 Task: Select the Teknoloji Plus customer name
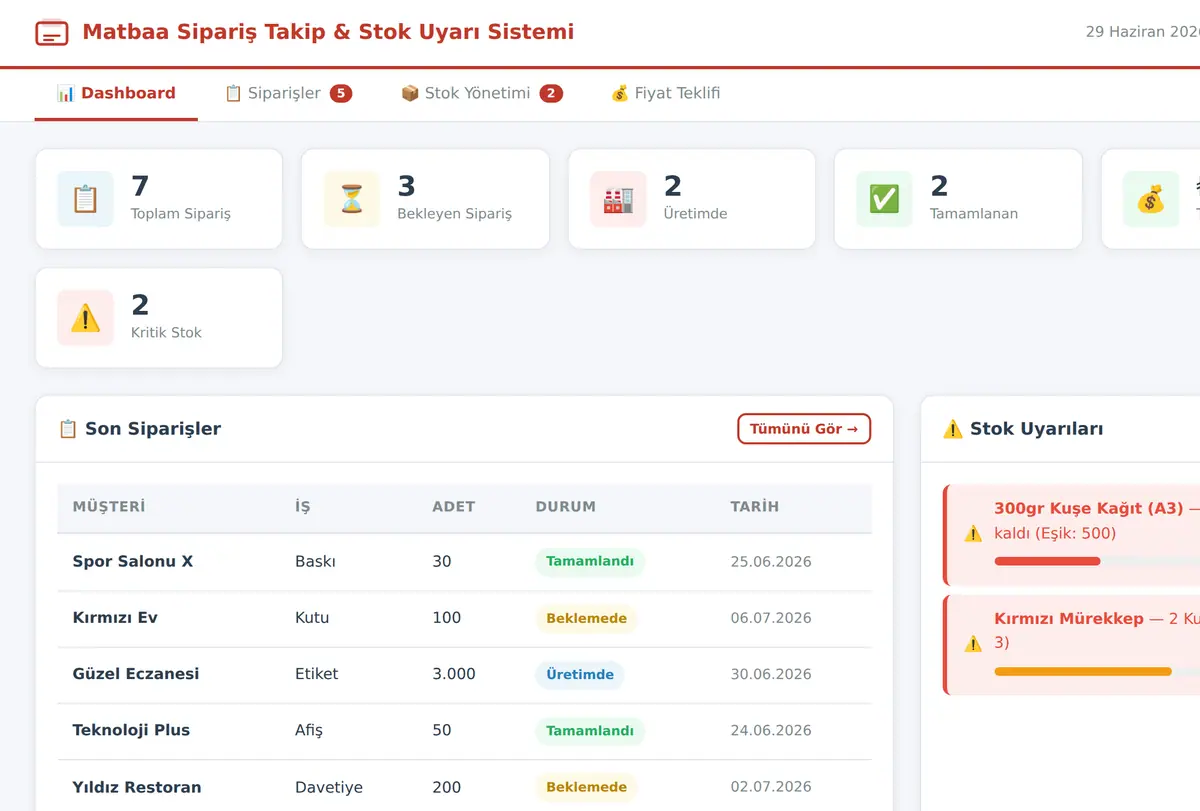click(x=131, y=730)
